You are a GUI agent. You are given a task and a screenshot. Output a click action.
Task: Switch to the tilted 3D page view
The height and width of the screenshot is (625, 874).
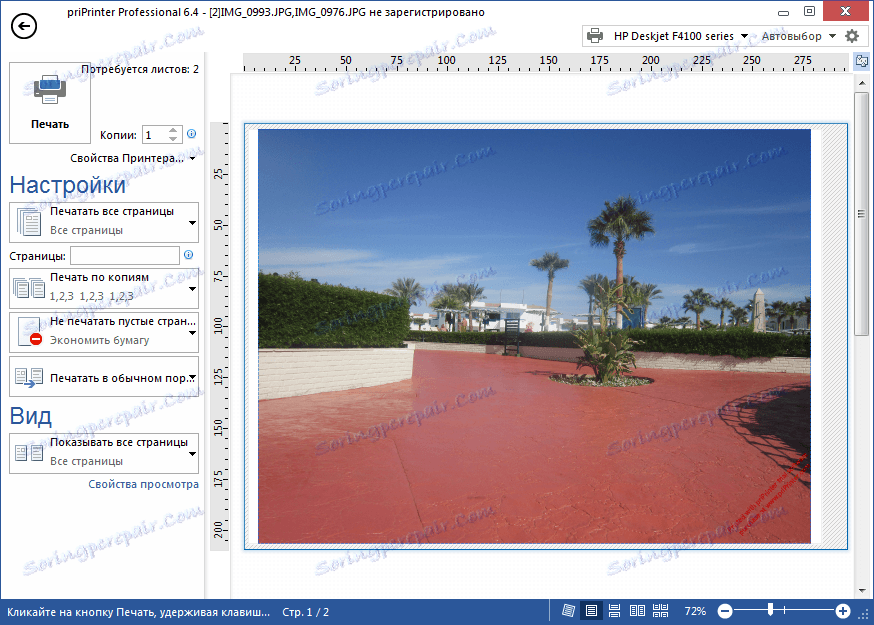(568, 611)
